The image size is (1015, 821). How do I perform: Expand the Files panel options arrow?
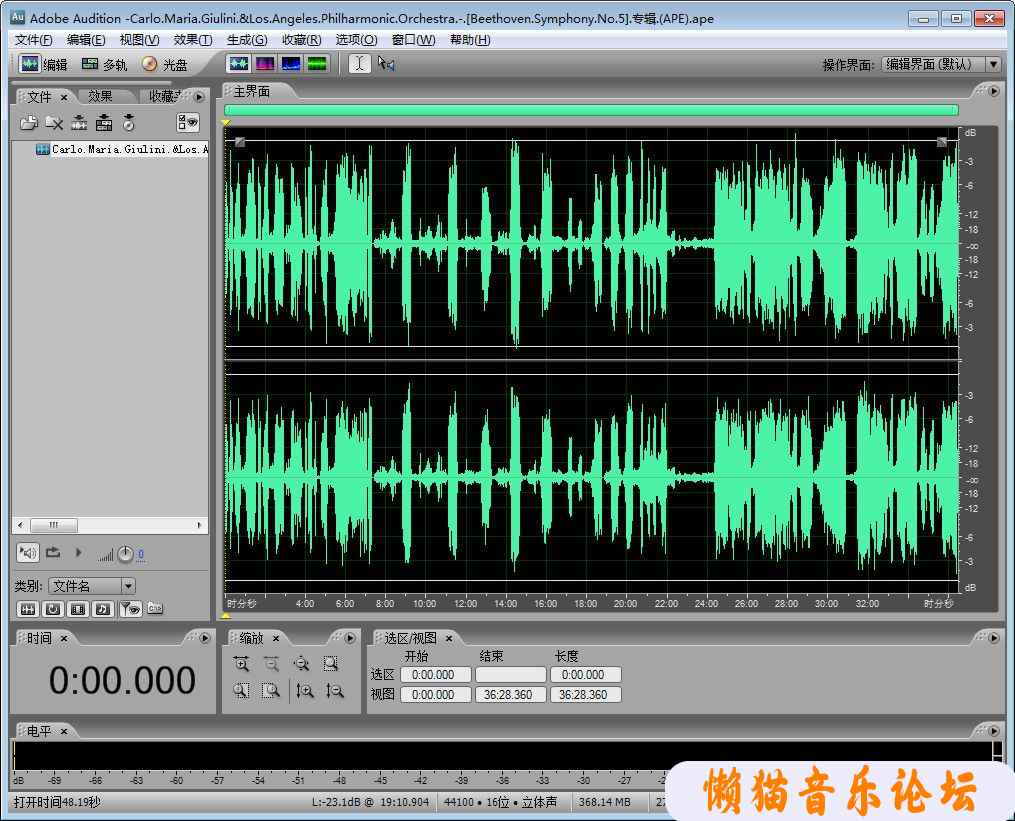click(199, 96)
